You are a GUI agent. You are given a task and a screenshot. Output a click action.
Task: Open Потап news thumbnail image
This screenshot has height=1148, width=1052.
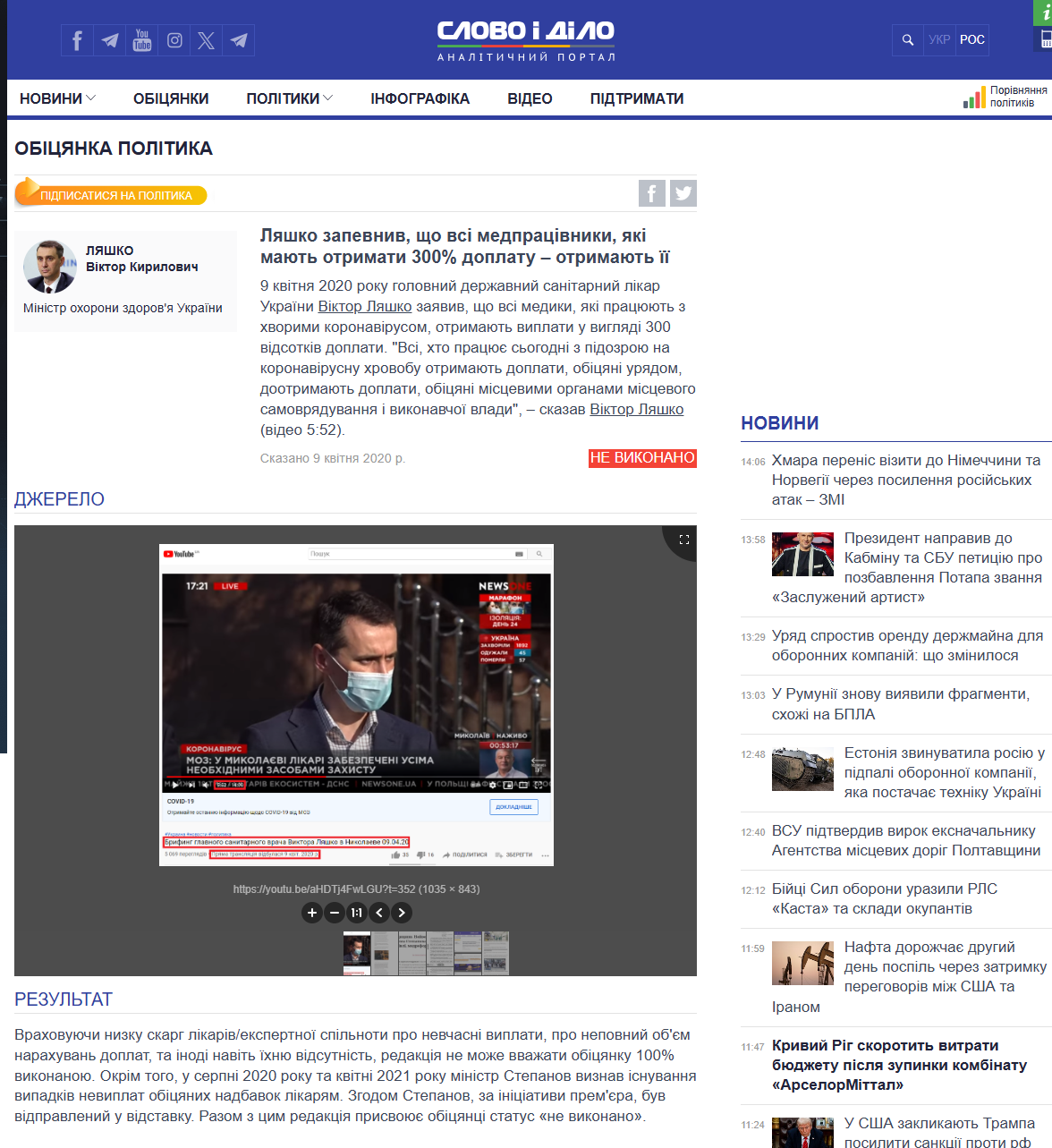coord(802,554)
